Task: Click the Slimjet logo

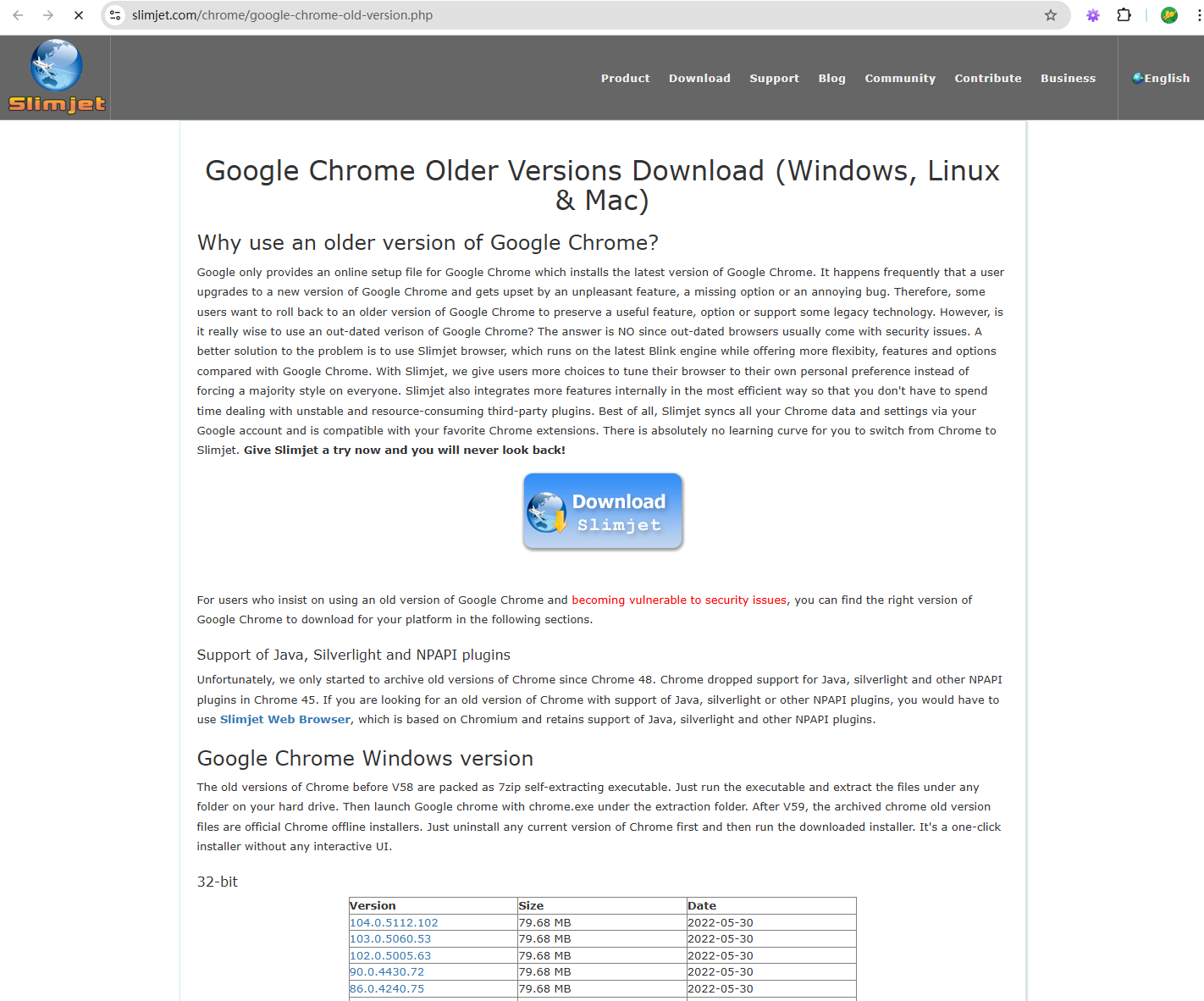Action: point(57,77)
